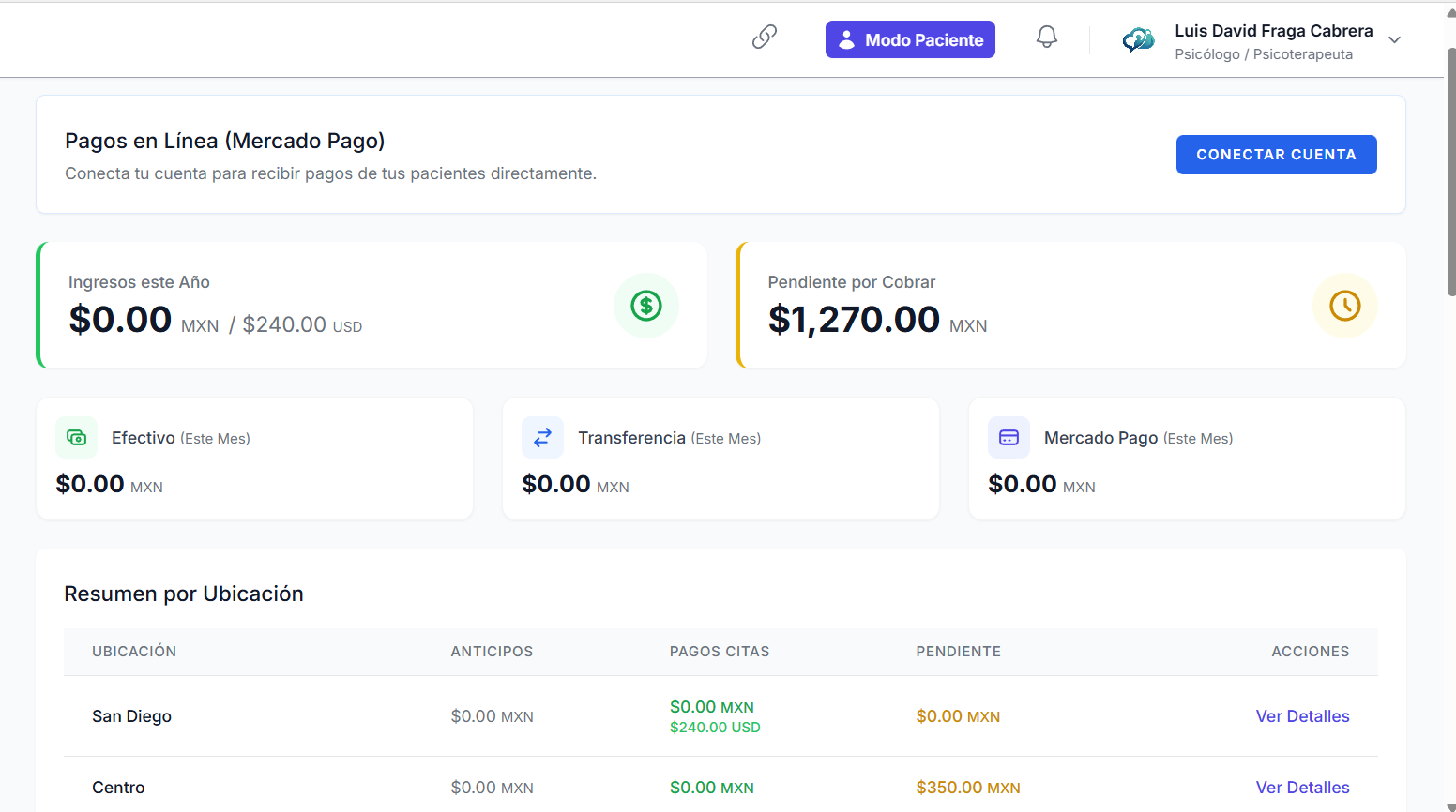Image resolution: width=1456 pixels, height=812 pixels.
Task: Switch to Modo Paciente
Action: pos(910,39)
